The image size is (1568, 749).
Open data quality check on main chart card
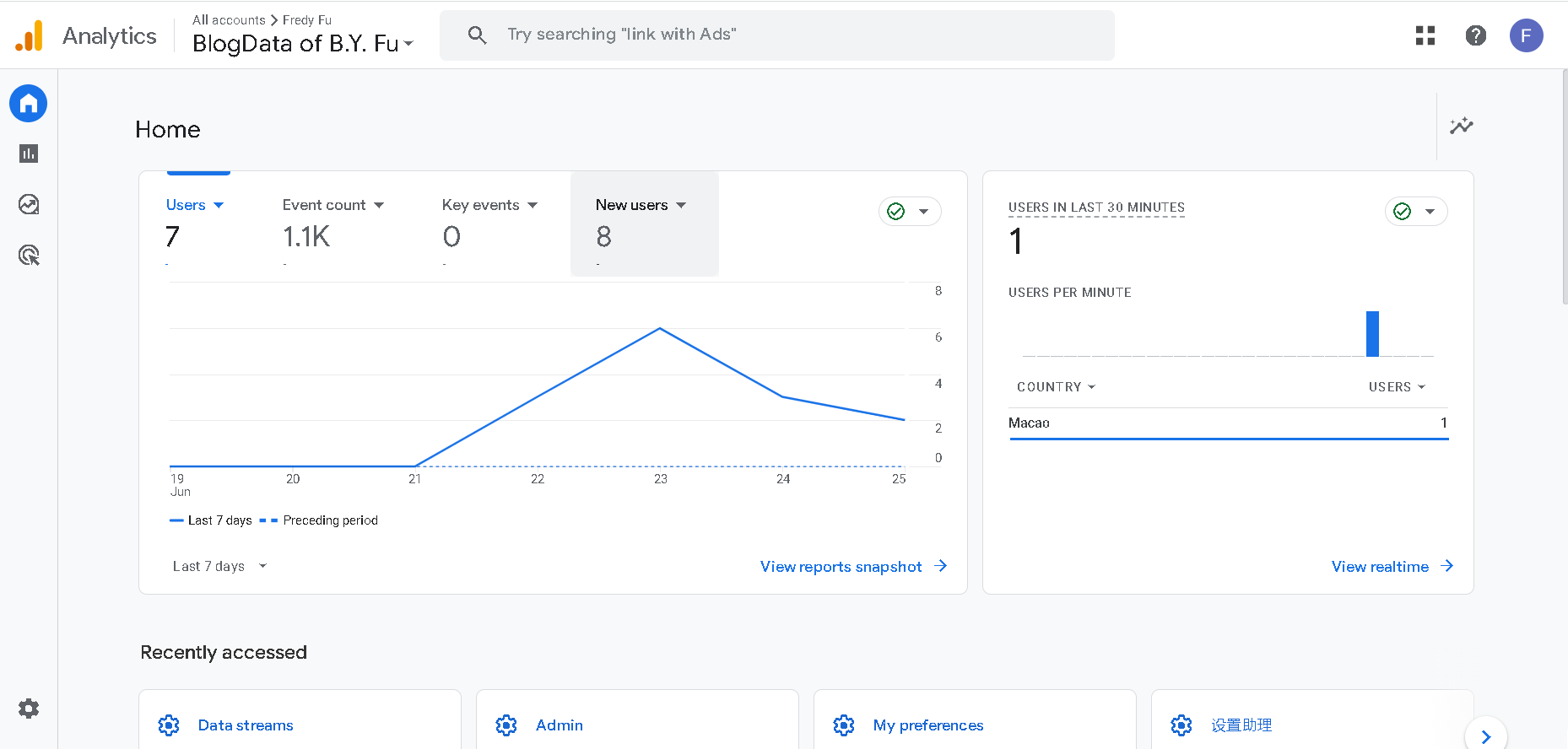[909, 212]
